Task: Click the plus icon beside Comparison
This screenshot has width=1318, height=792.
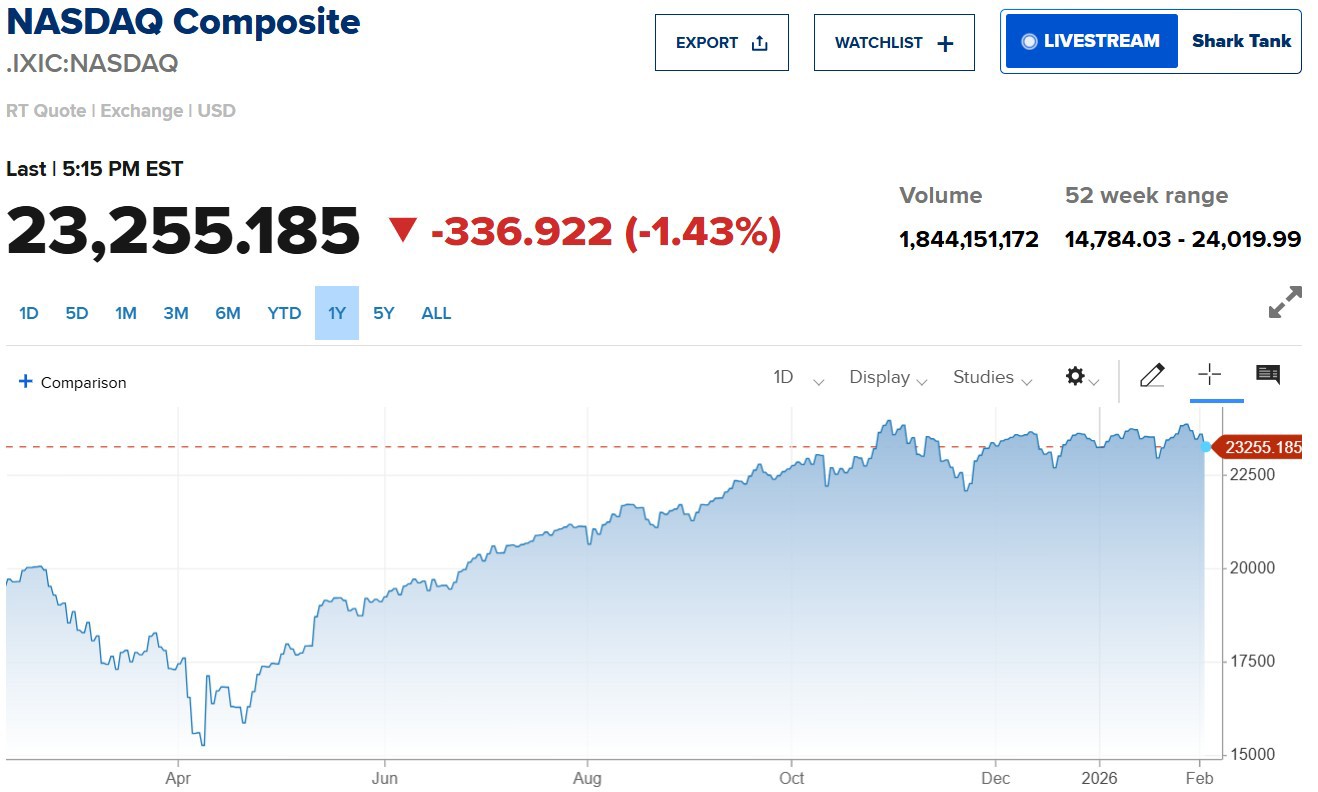Action: tap(26, 382)
